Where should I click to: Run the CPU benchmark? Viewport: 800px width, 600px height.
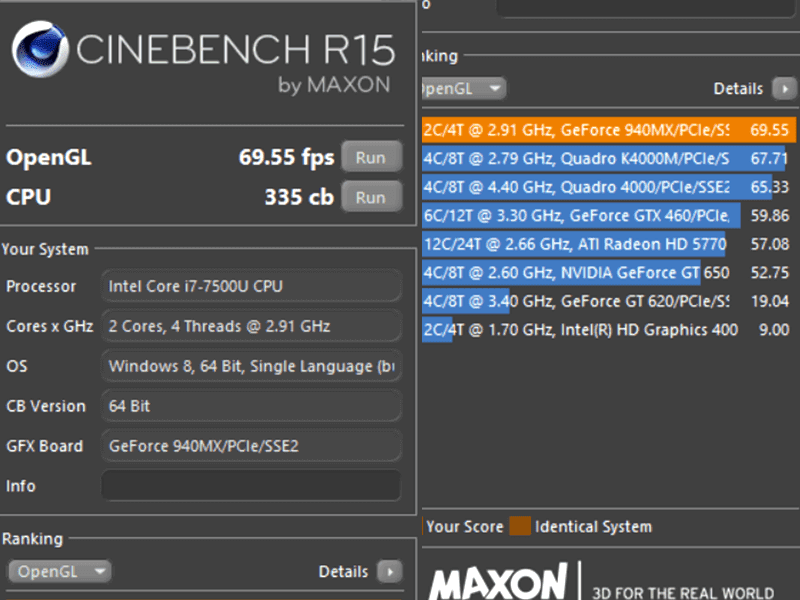pyautogui.click(x=371, y=197)
